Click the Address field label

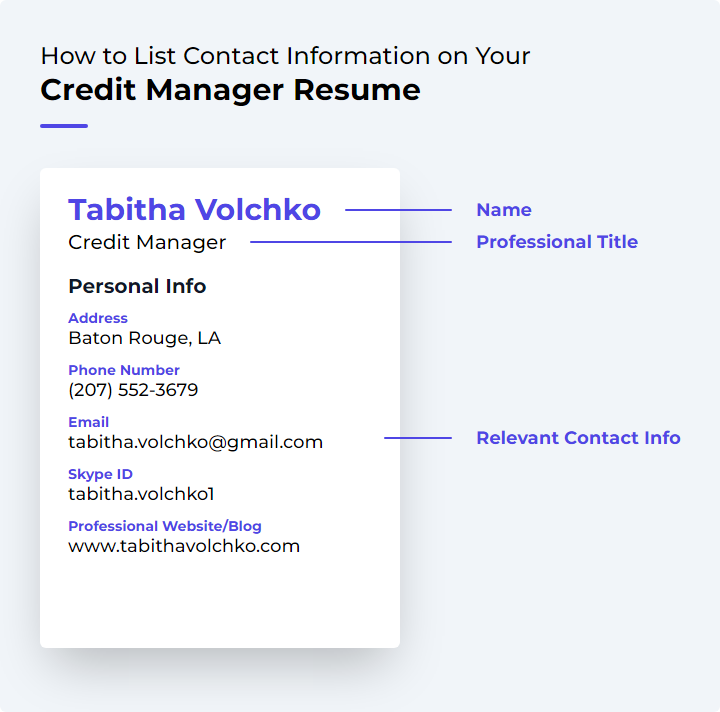tap(98, 318)
